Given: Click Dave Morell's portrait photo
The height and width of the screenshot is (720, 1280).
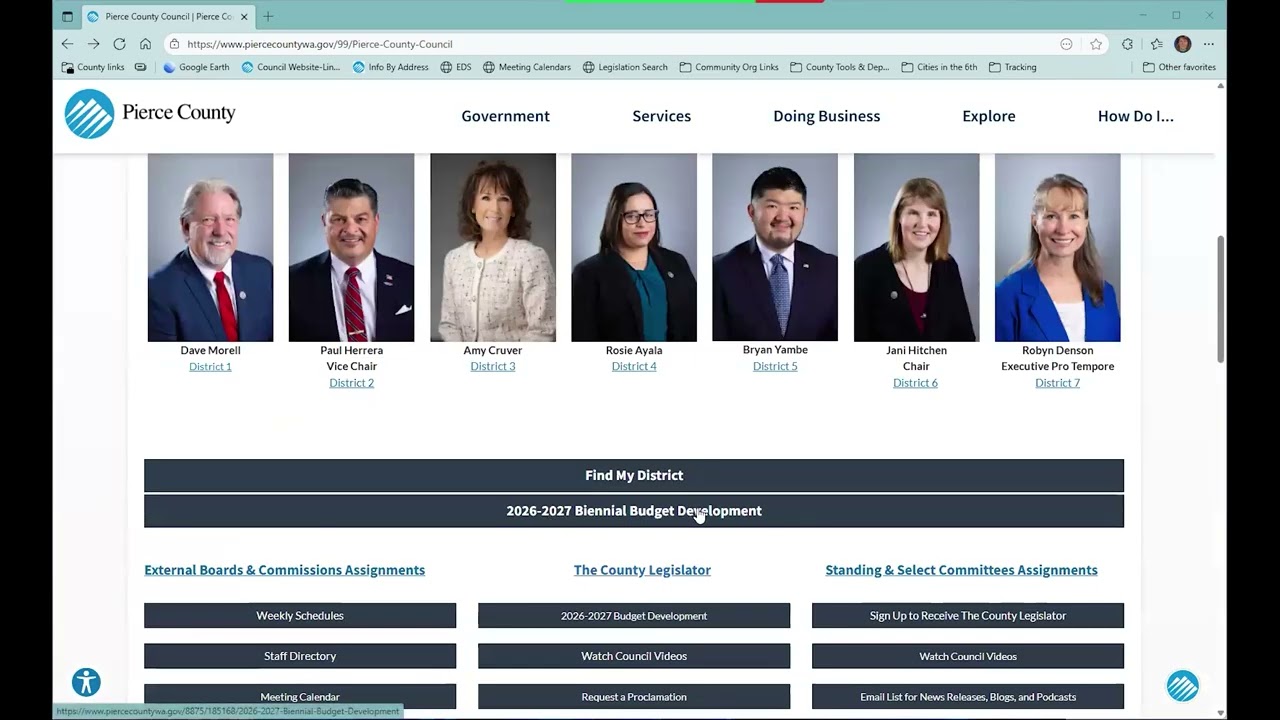Looking at the screenshot, I should tap(210, 247).
